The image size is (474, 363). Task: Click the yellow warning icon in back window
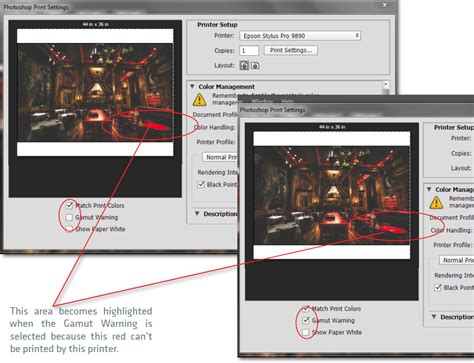pyautogui.click(x=199, y=99)
